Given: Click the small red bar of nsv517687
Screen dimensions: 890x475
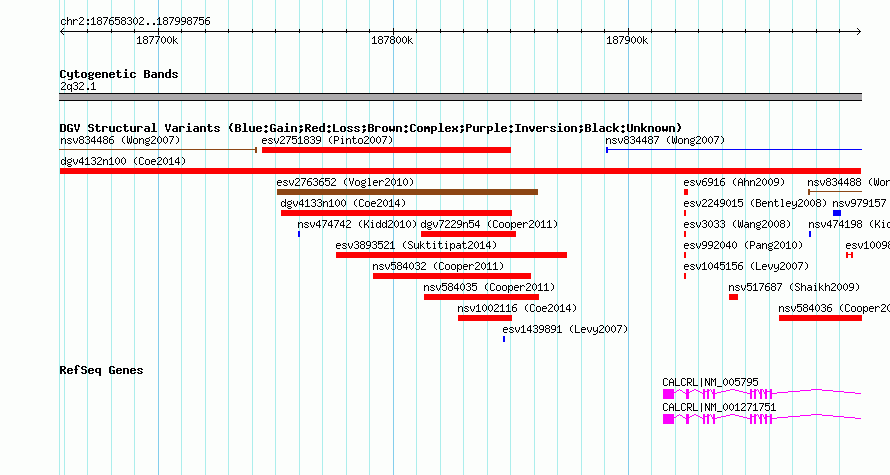Looking at the screenshot, I should click(733, 297).
